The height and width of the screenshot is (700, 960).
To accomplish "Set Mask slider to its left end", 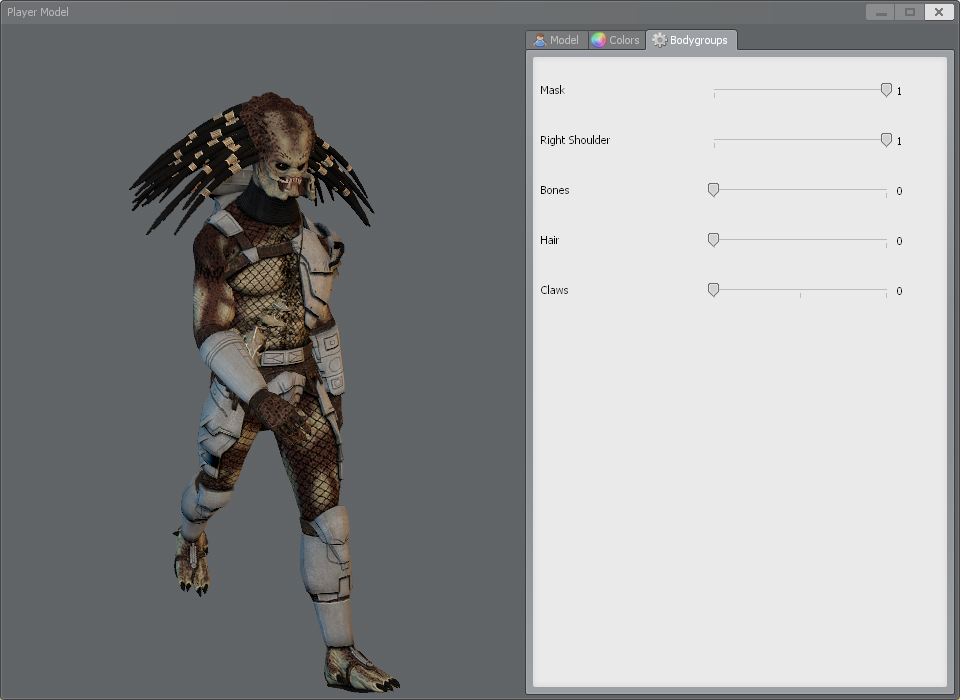I will point(714,90).
